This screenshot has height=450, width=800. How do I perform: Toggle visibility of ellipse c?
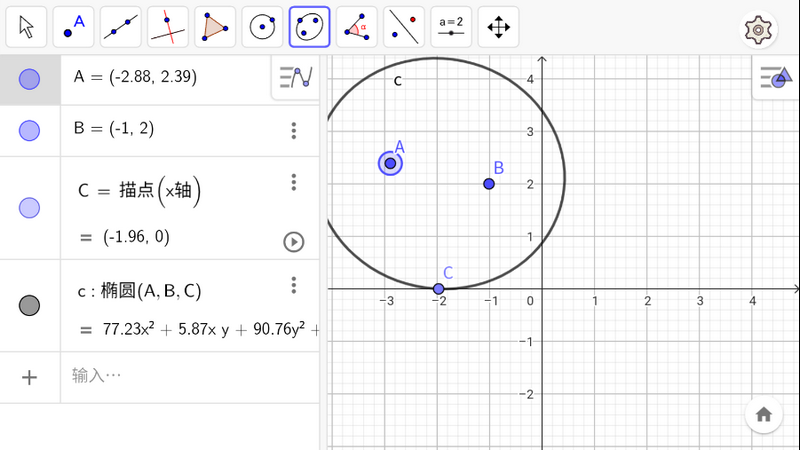pyautogui.click(x=30, y=305)
